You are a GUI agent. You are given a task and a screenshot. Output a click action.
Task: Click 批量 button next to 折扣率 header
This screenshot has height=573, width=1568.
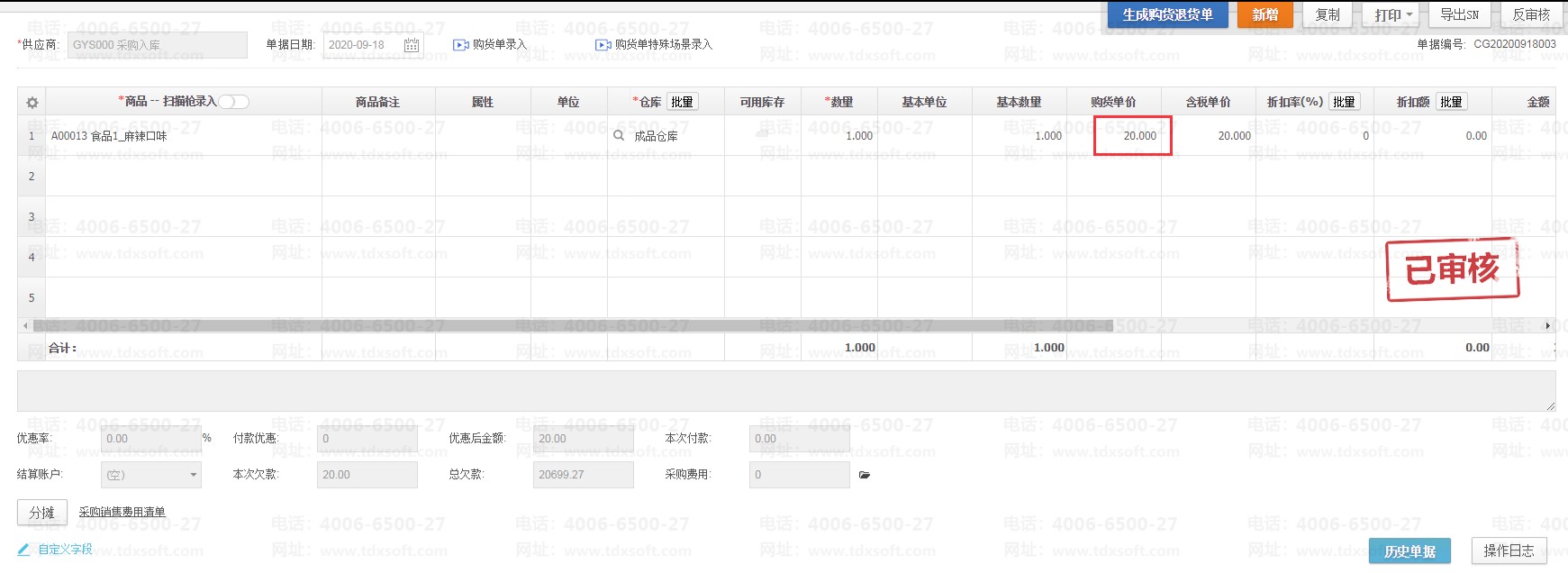click(1344, 102)
